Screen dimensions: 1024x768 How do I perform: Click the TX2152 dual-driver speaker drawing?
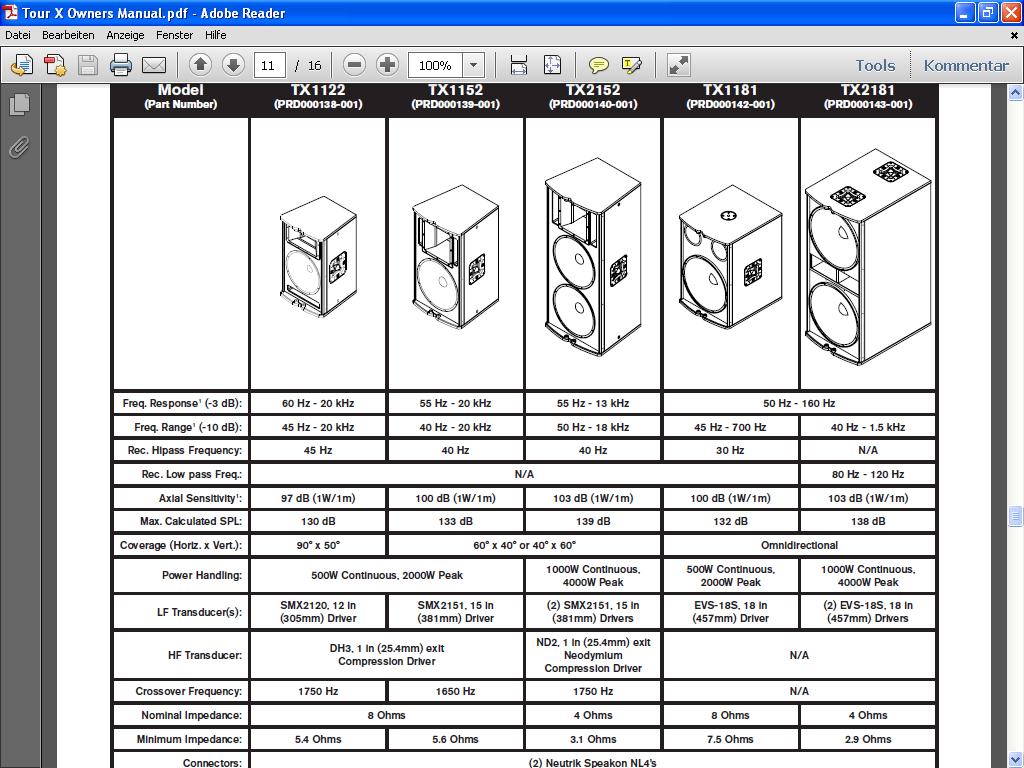(593, 256)
